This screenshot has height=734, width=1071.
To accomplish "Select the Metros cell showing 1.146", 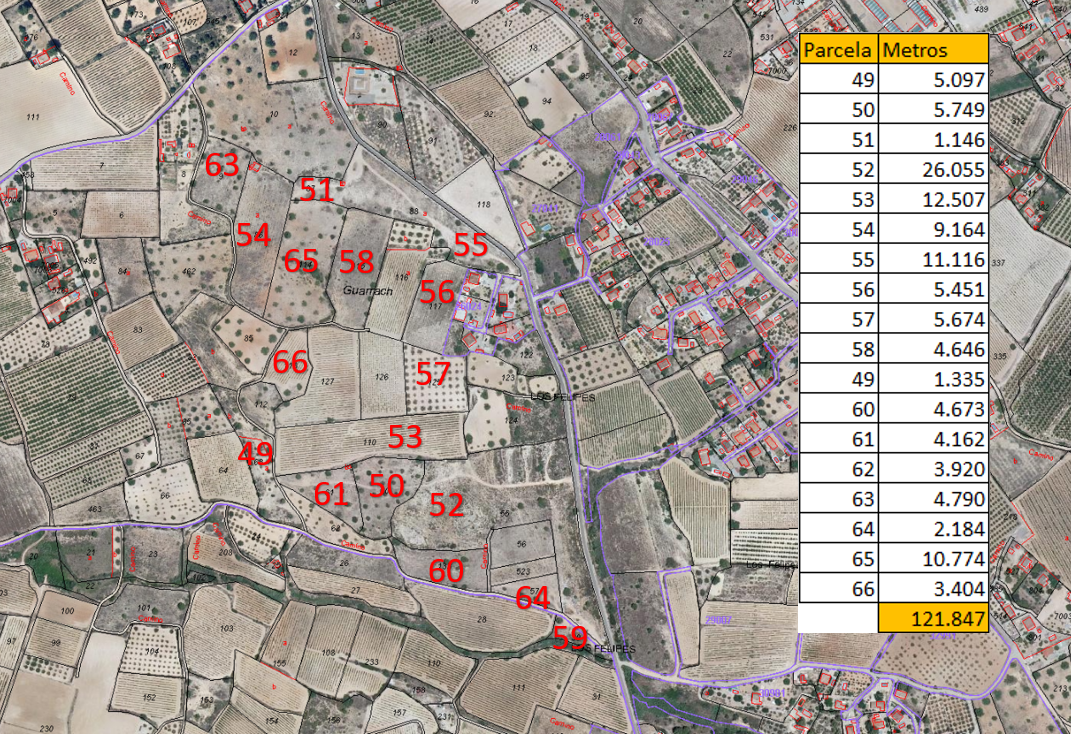I will 933,140.
